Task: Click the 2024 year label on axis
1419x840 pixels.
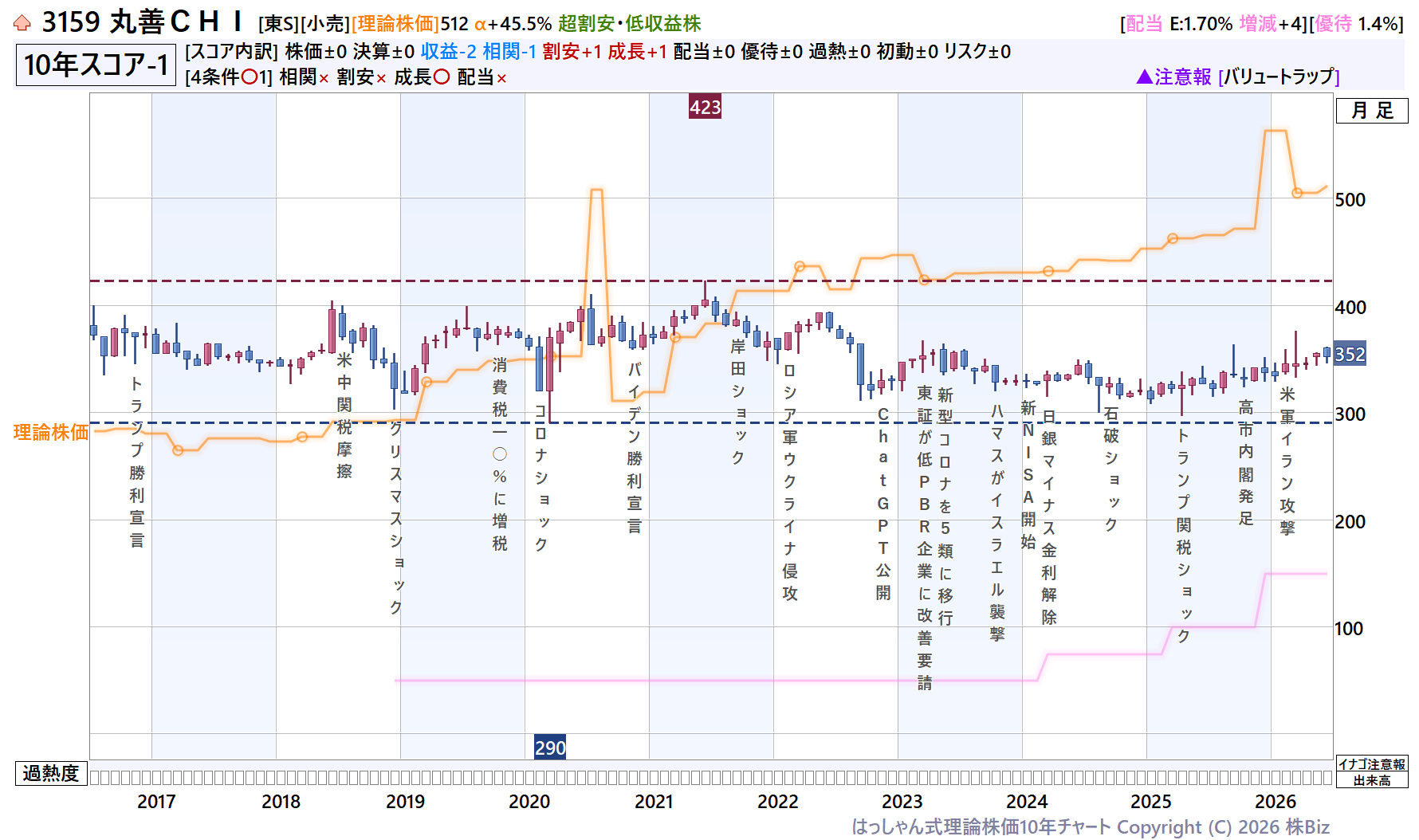Action: click(1027, 802)
